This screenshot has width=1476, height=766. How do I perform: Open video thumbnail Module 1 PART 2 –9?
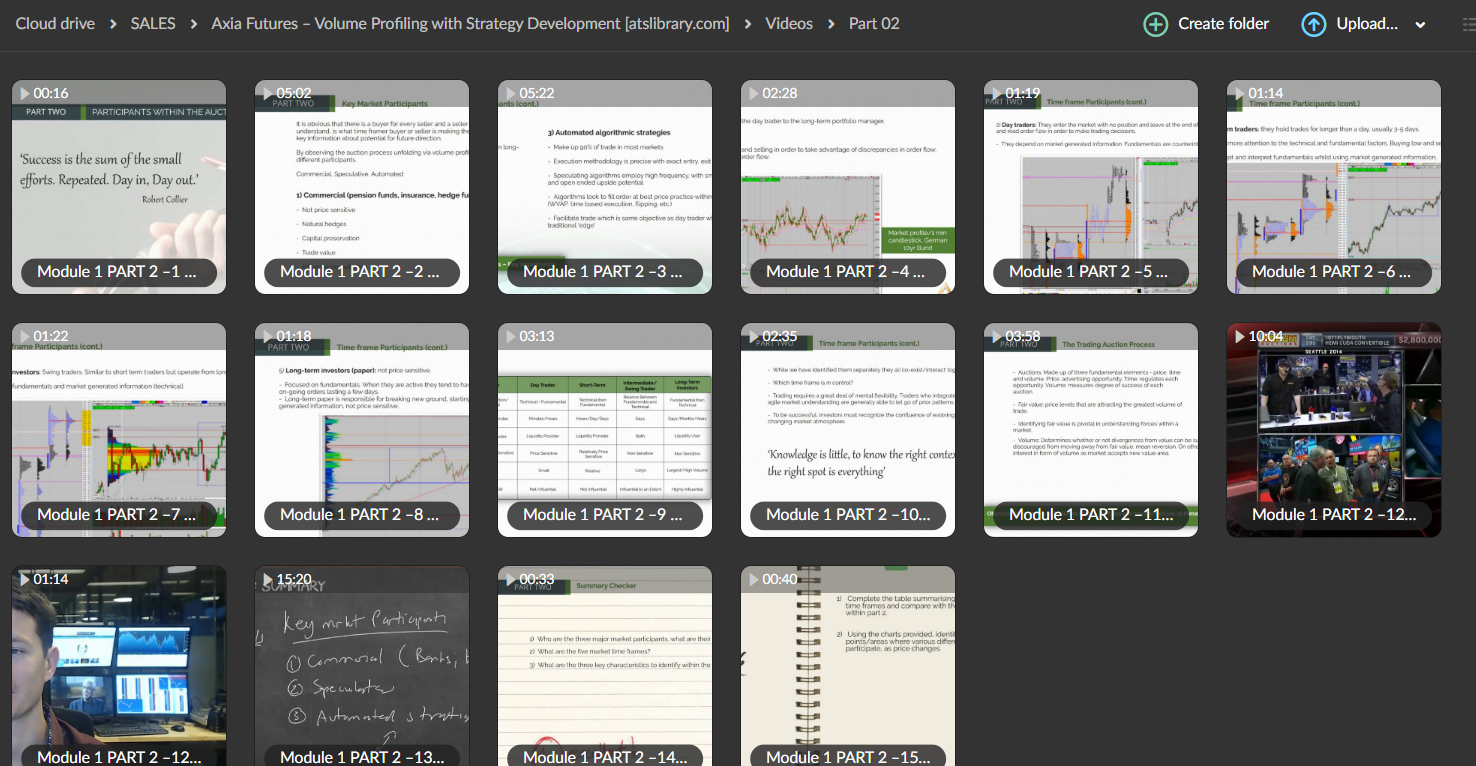tap(605, 430)
